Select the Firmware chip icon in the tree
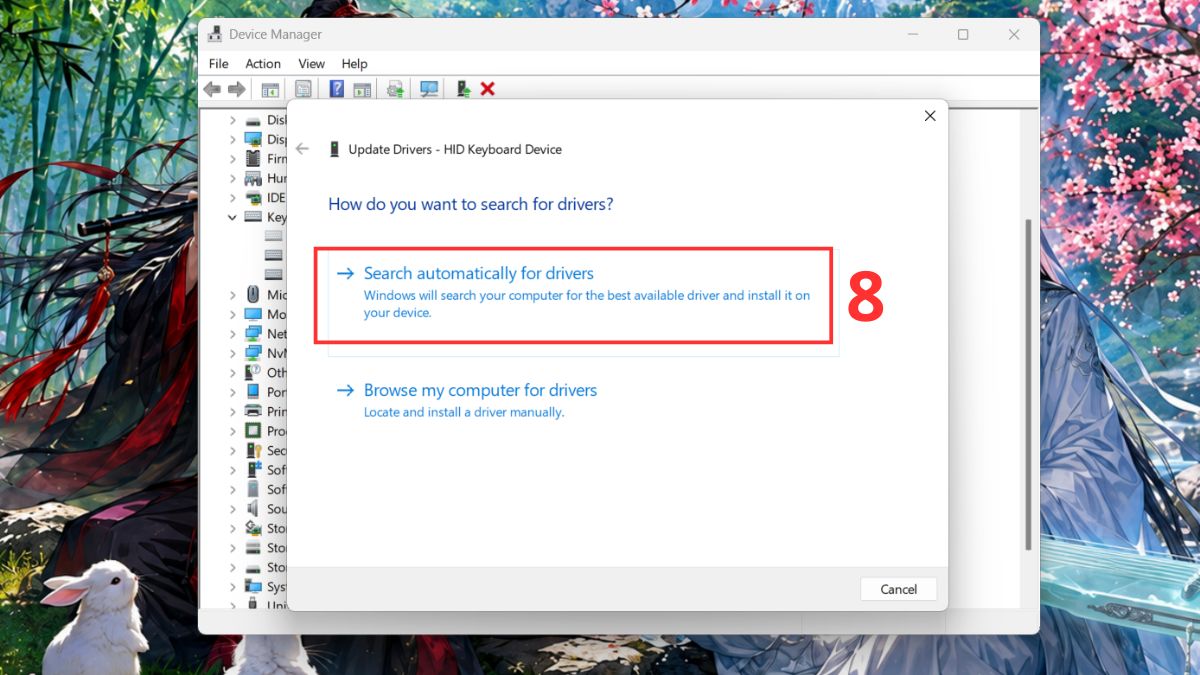 click(x=253, y=159)
